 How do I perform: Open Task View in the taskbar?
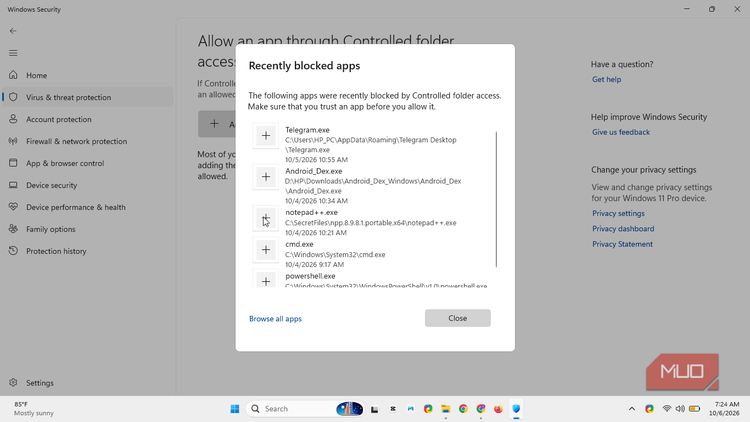[375, 409]
